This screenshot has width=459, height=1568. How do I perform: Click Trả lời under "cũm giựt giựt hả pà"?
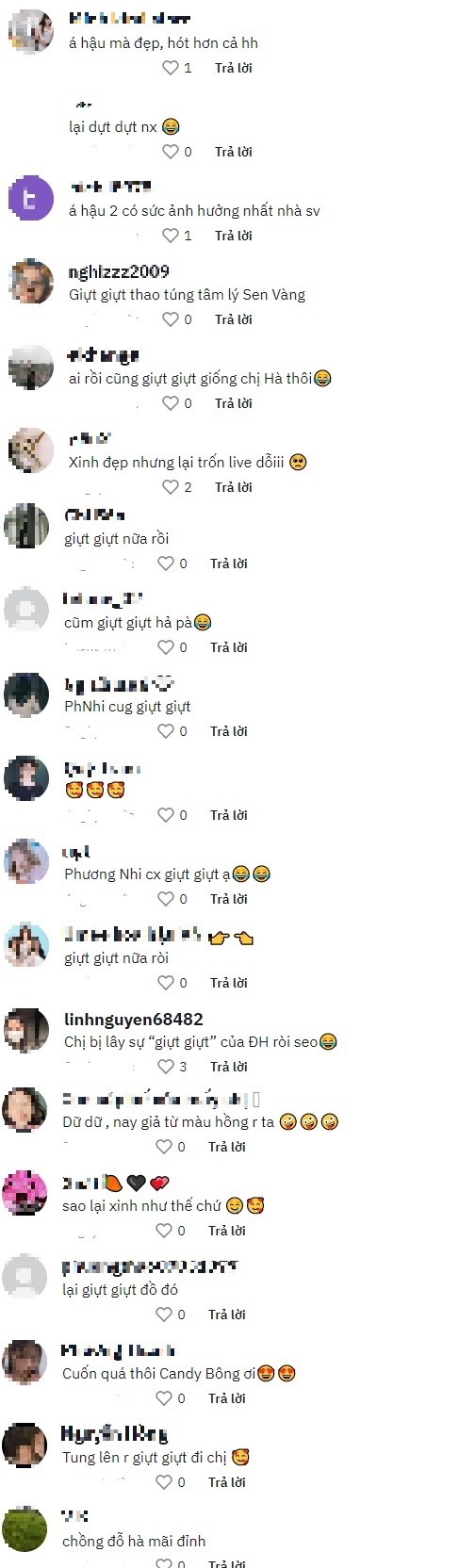pos(228,647)
